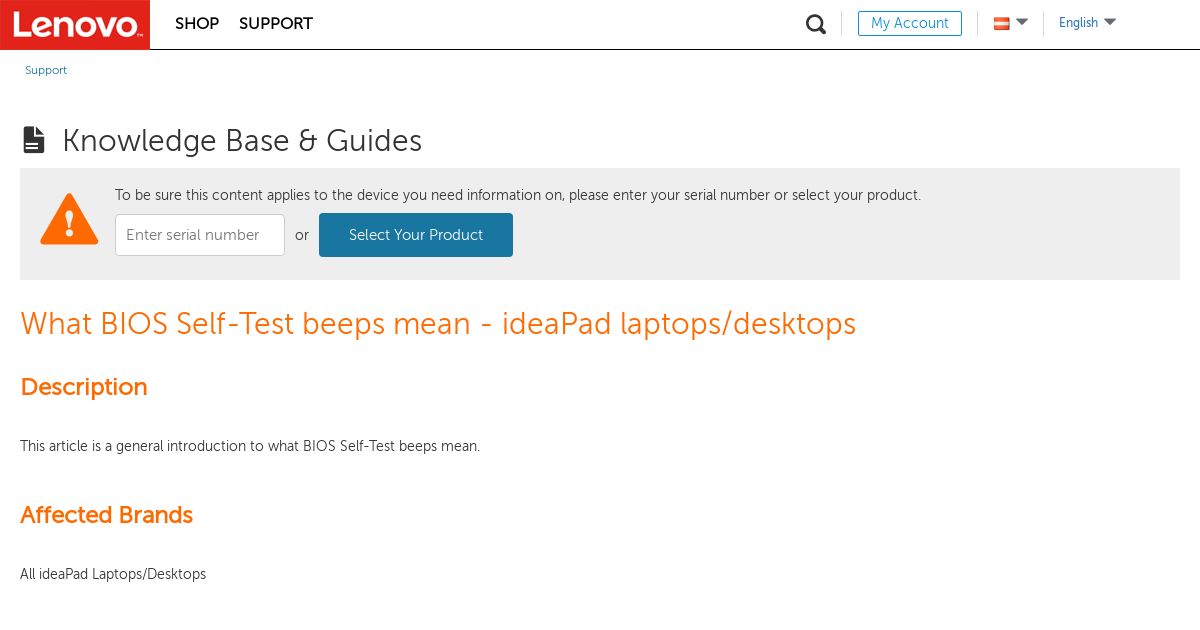This screenshot has height=630, width=1200.
Task: Click the orange warning triangle icon
Action: (x=69, y=220)
